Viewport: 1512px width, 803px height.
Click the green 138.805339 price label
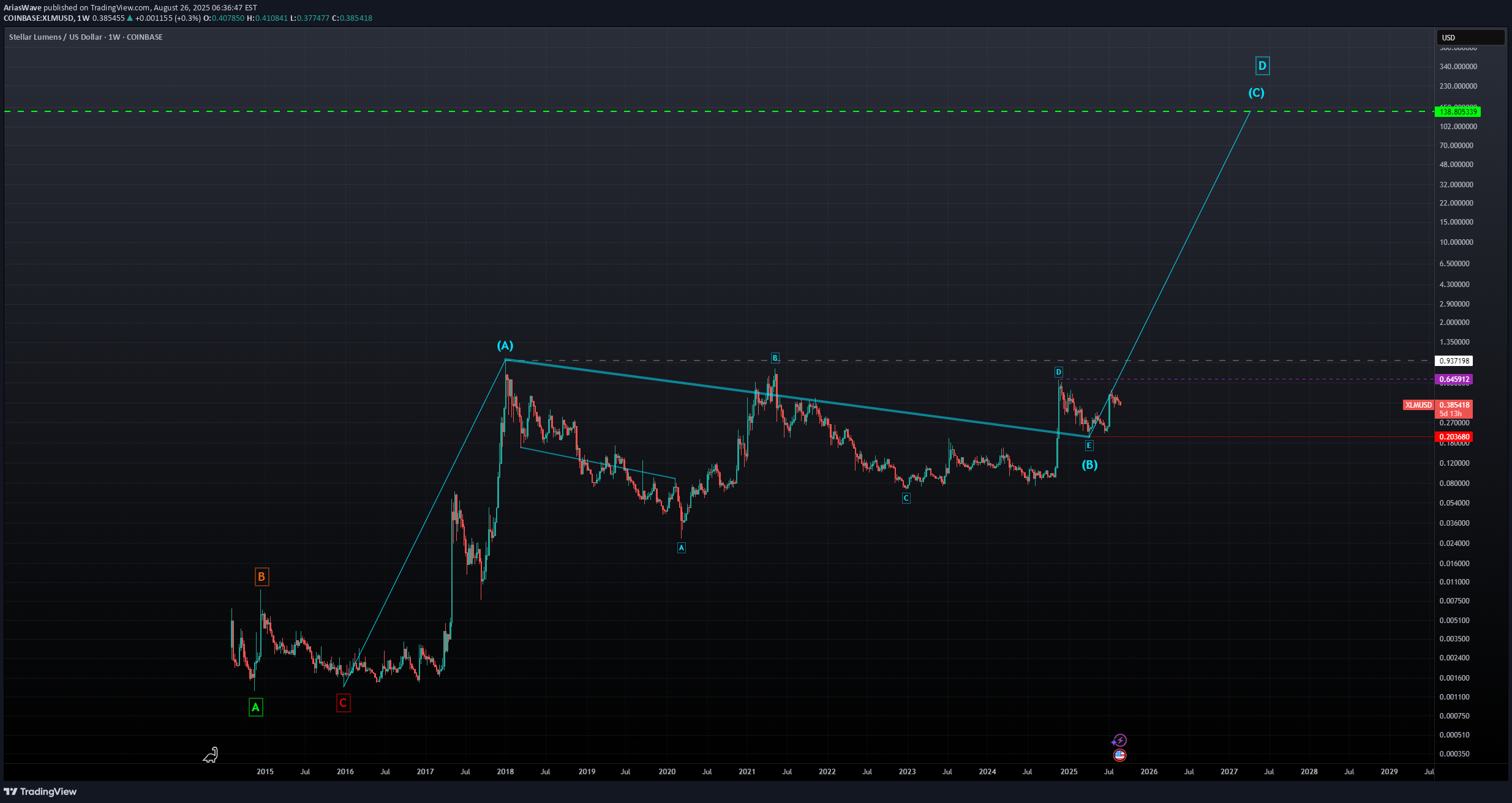point(1457,111)
